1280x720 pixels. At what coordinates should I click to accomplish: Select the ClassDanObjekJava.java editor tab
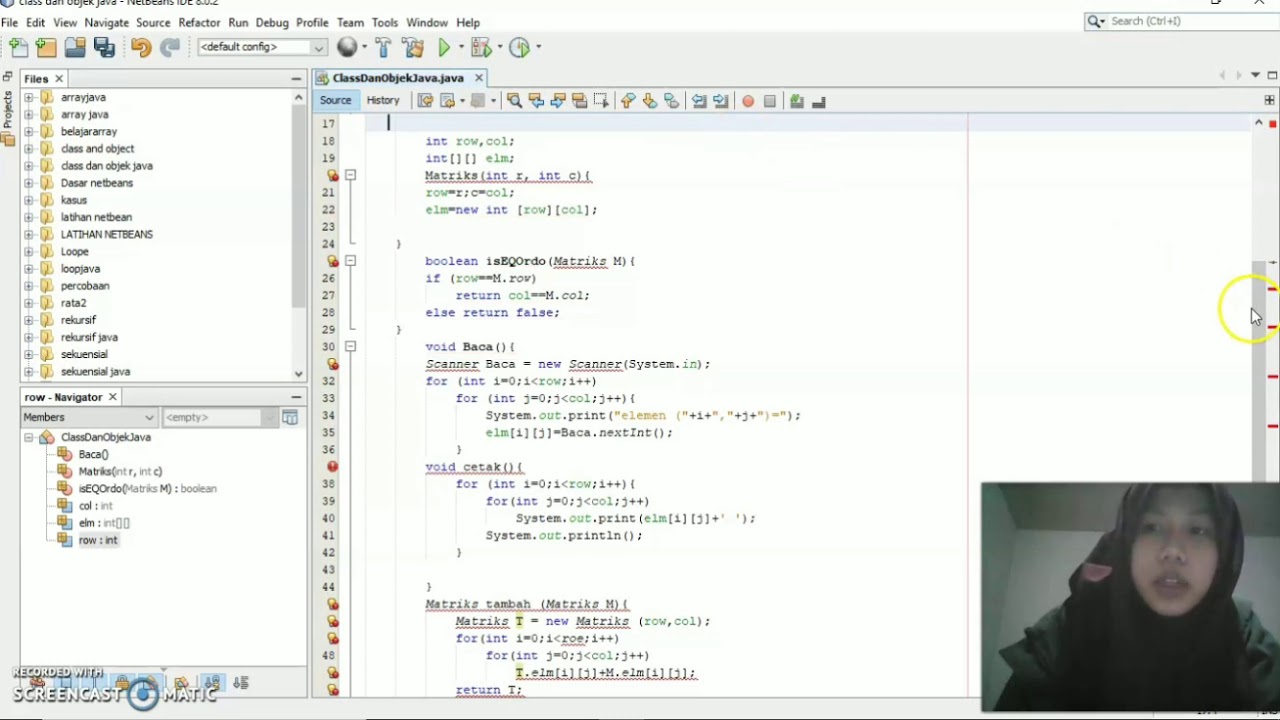(x=398, y=78)
